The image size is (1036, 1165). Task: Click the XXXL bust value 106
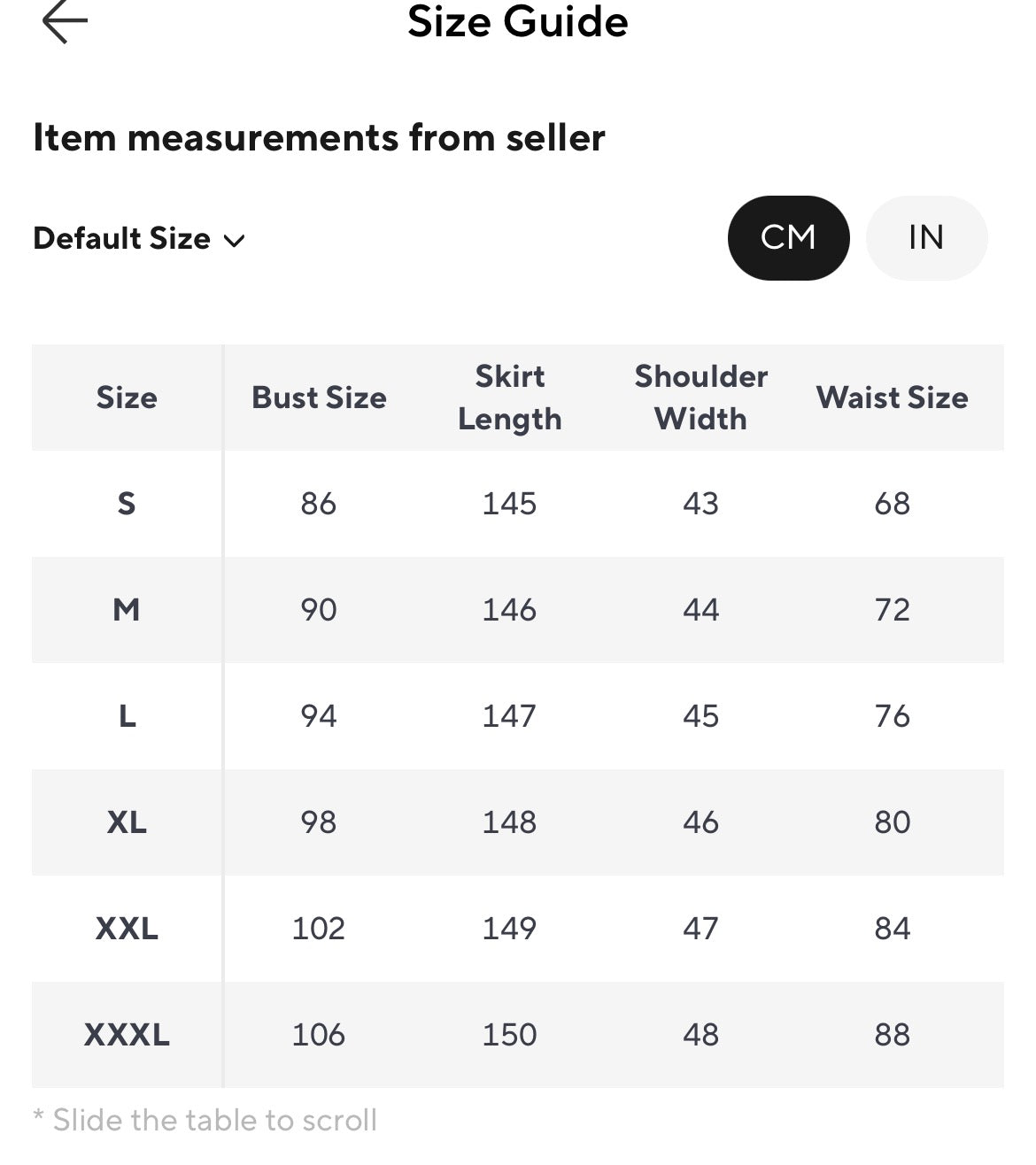click(319, 1035)
